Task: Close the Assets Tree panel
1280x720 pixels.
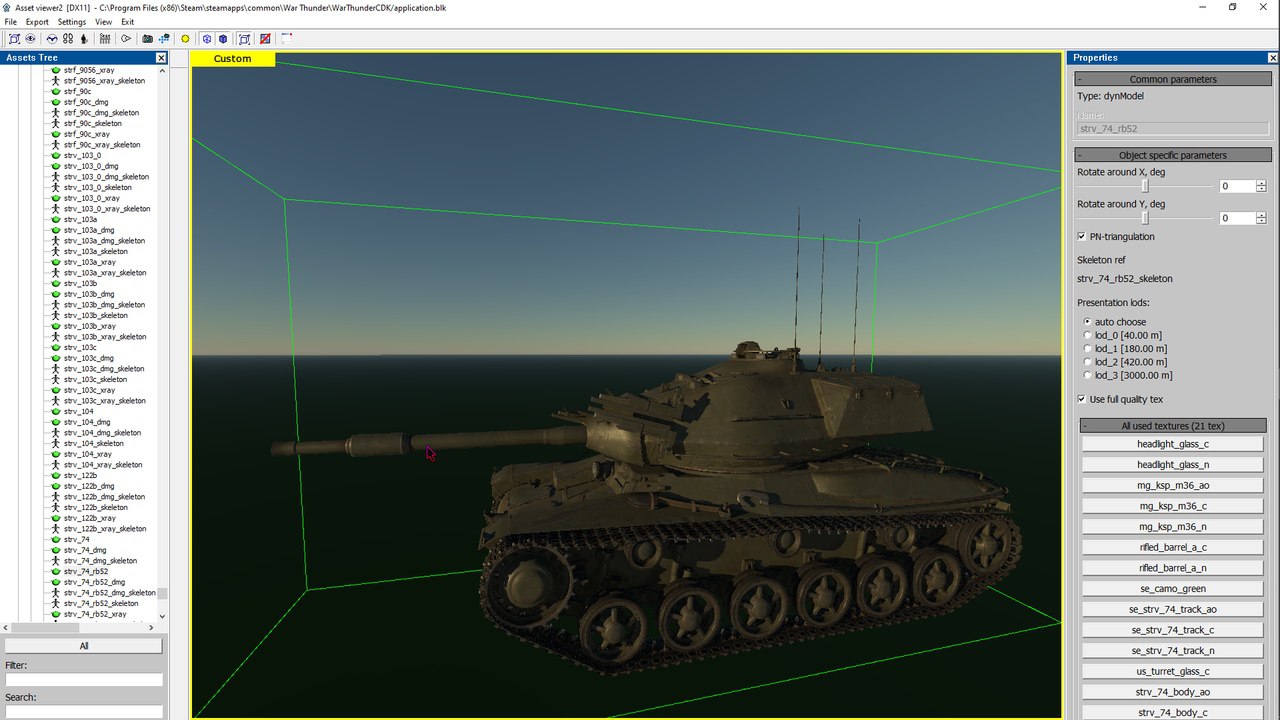Action: click(161, 58)
